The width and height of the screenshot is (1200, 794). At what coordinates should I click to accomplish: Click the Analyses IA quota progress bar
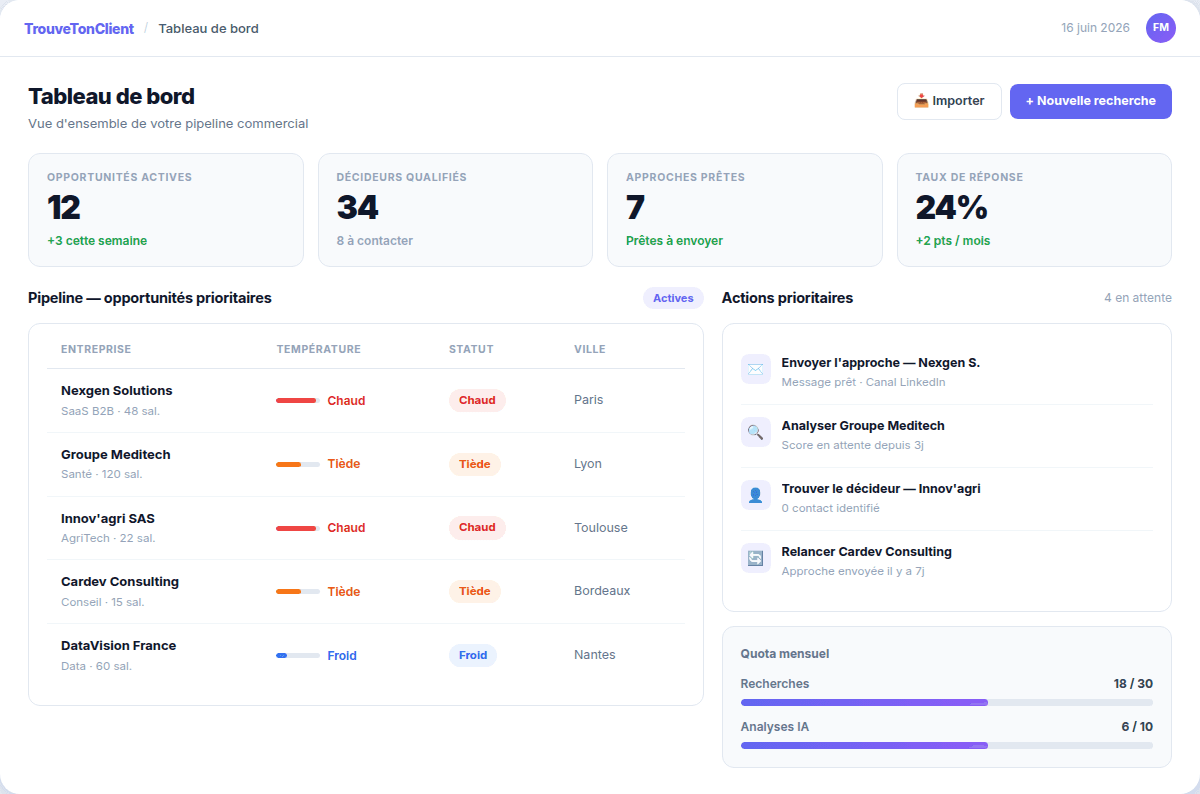(946, 746)
